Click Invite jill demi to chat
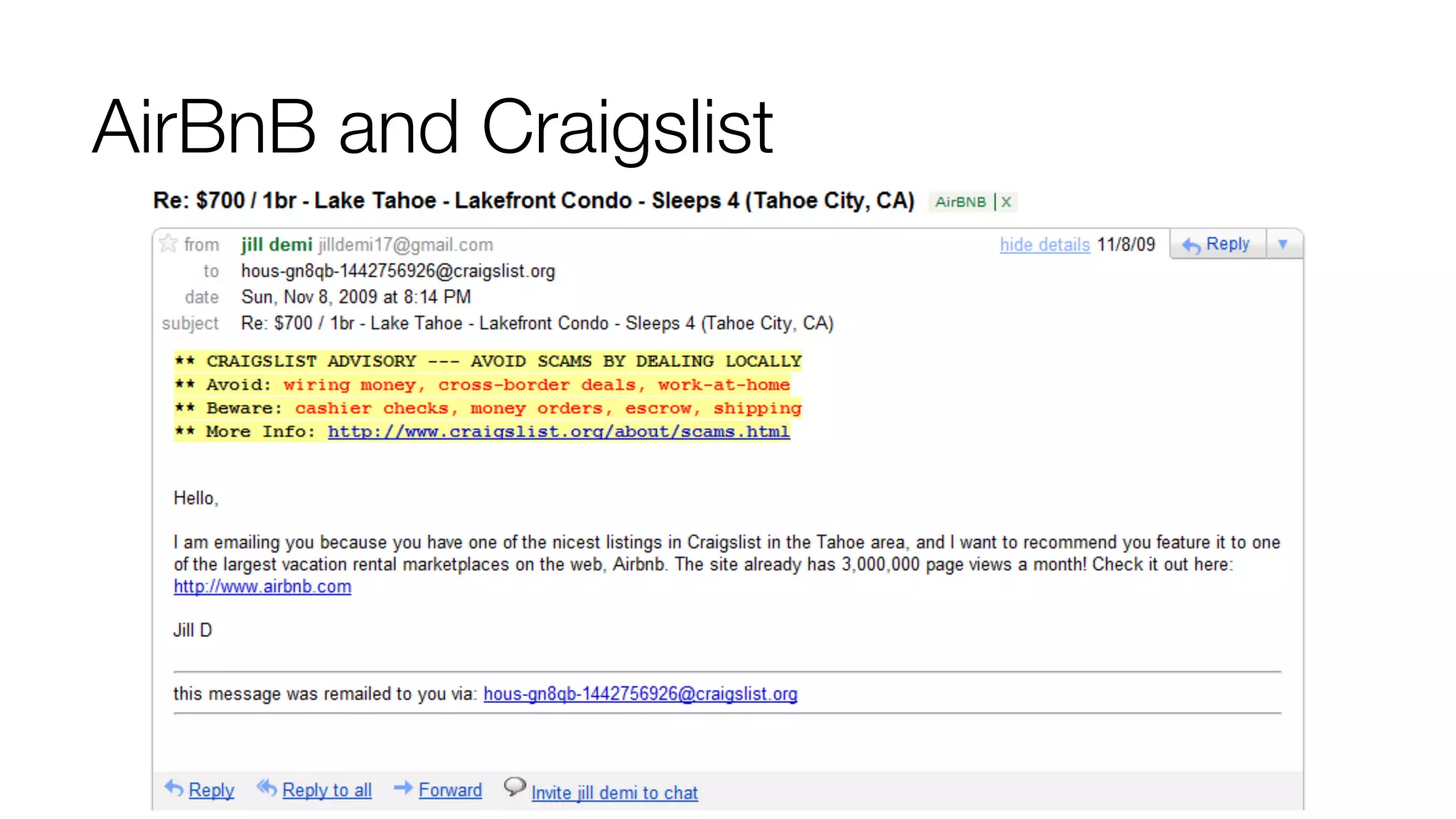 tap(615, 793)
